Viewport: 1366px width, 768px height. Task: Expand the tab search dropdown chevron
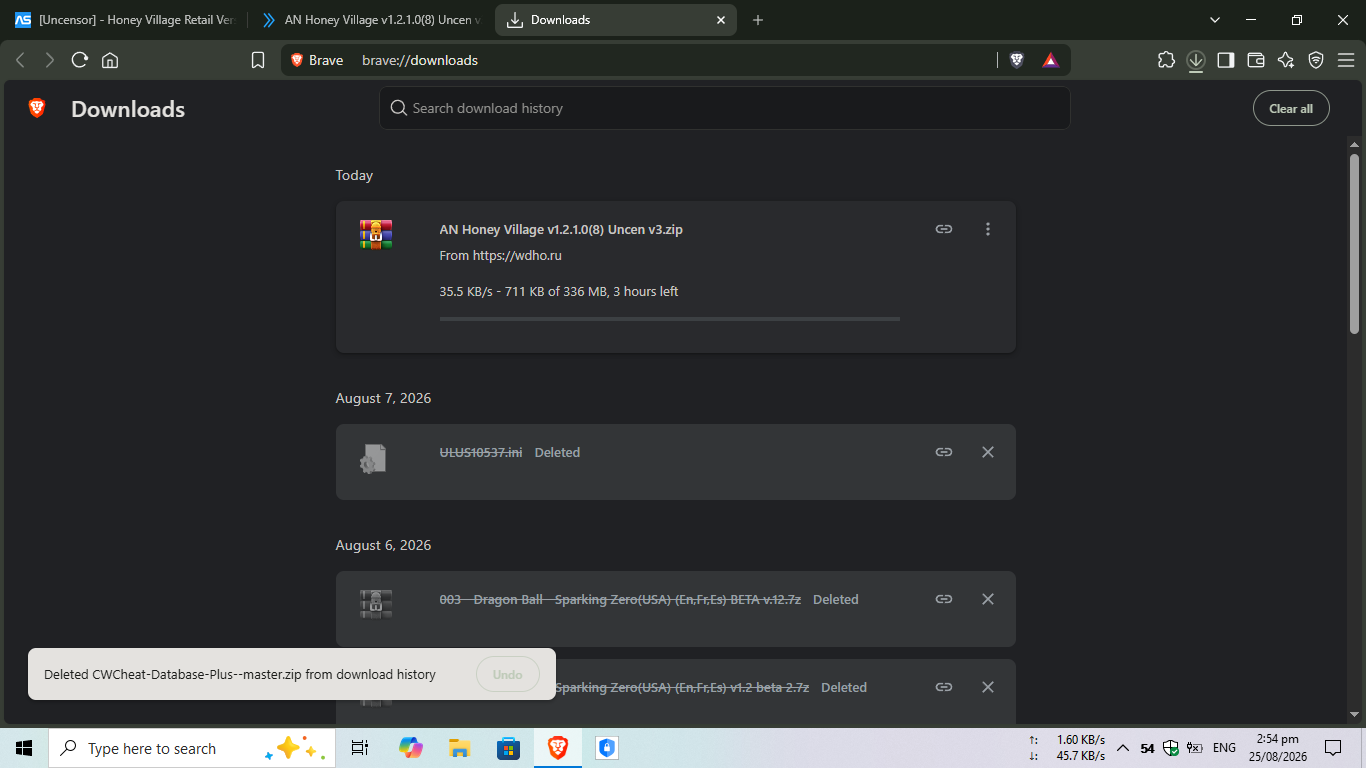[x=1215, y=20]
